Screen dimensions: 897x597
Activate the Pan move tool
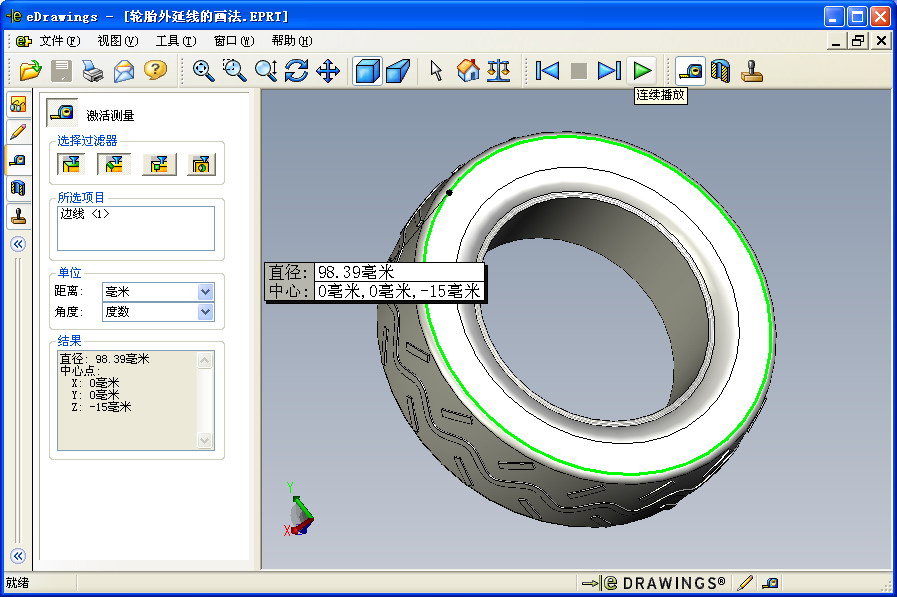[x=328, y=71]
